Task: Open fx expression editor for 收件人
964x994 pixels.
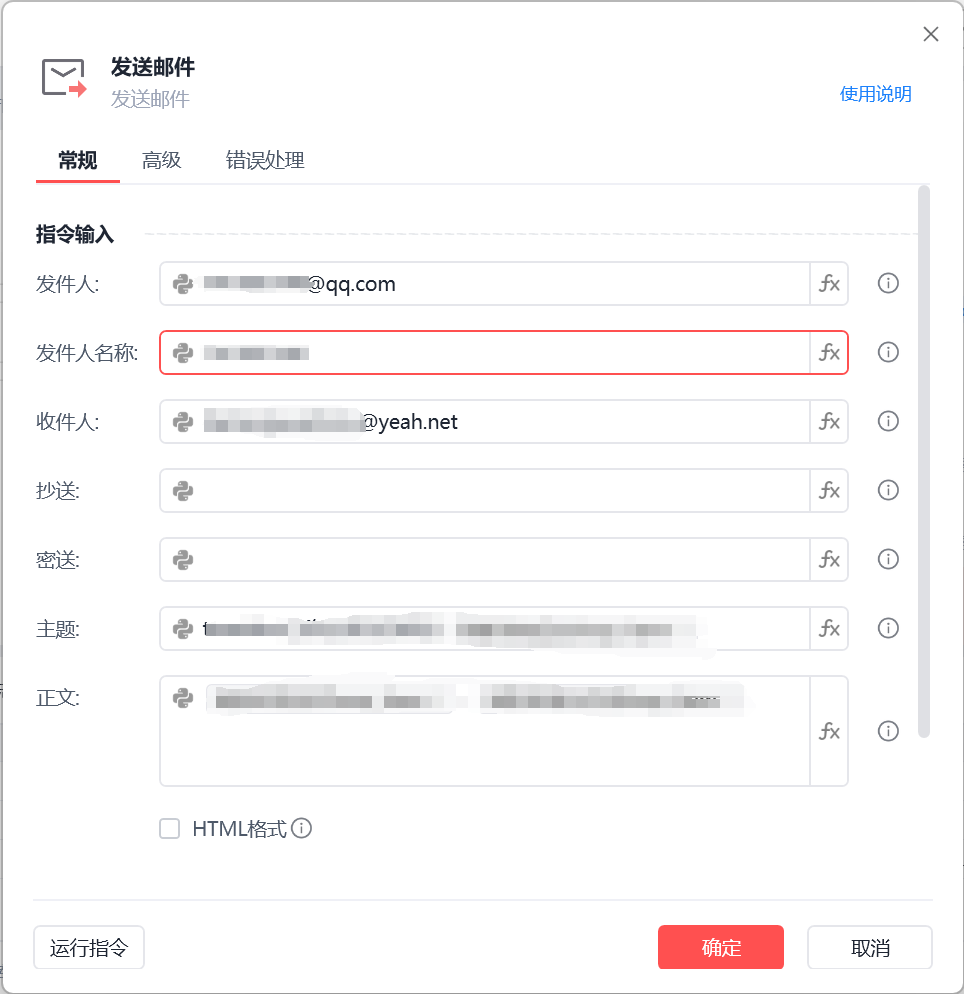Action: point(829,422)
